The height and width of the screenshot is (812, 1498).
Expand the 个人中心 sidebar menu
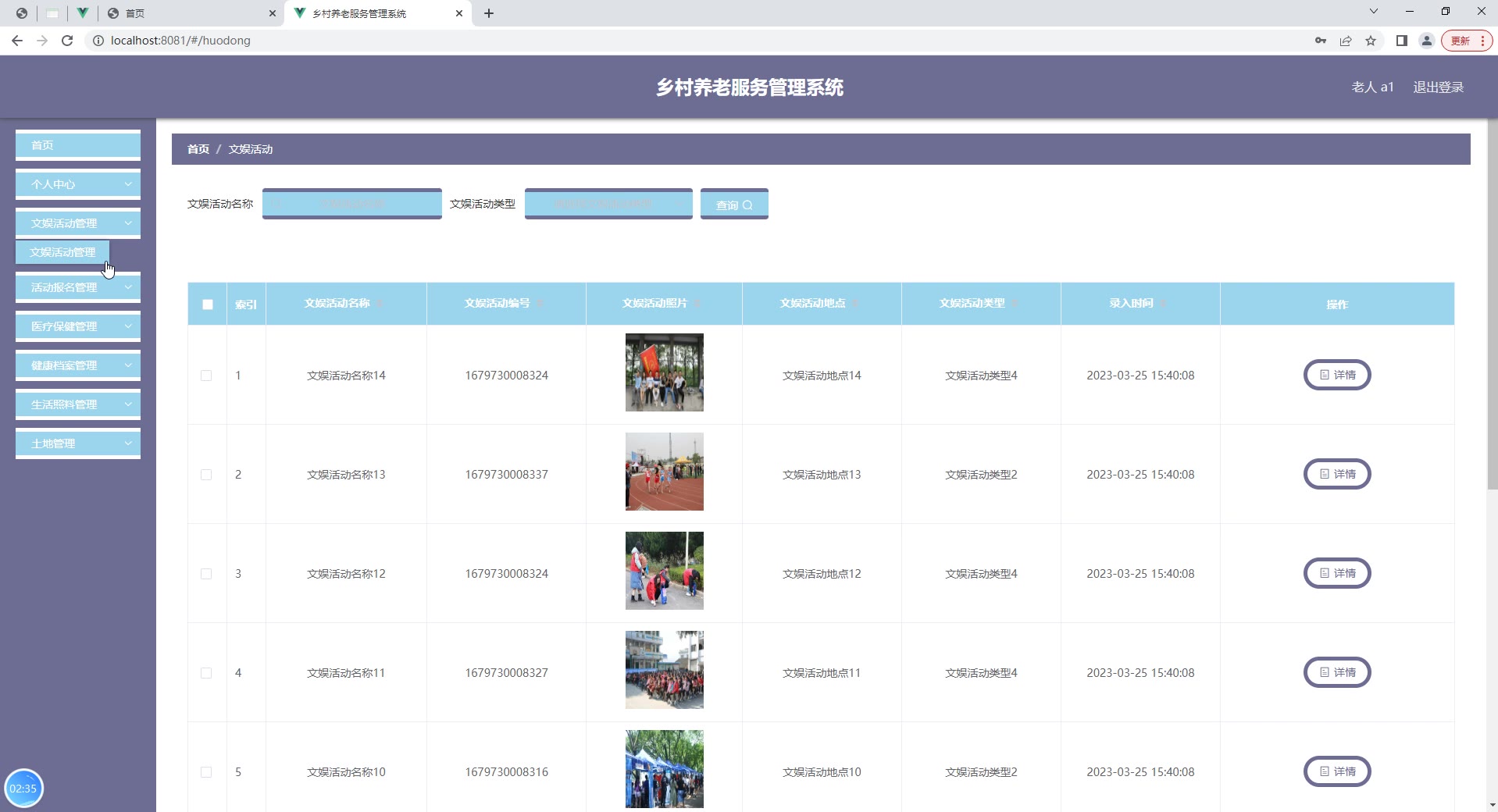coord(78,184)
